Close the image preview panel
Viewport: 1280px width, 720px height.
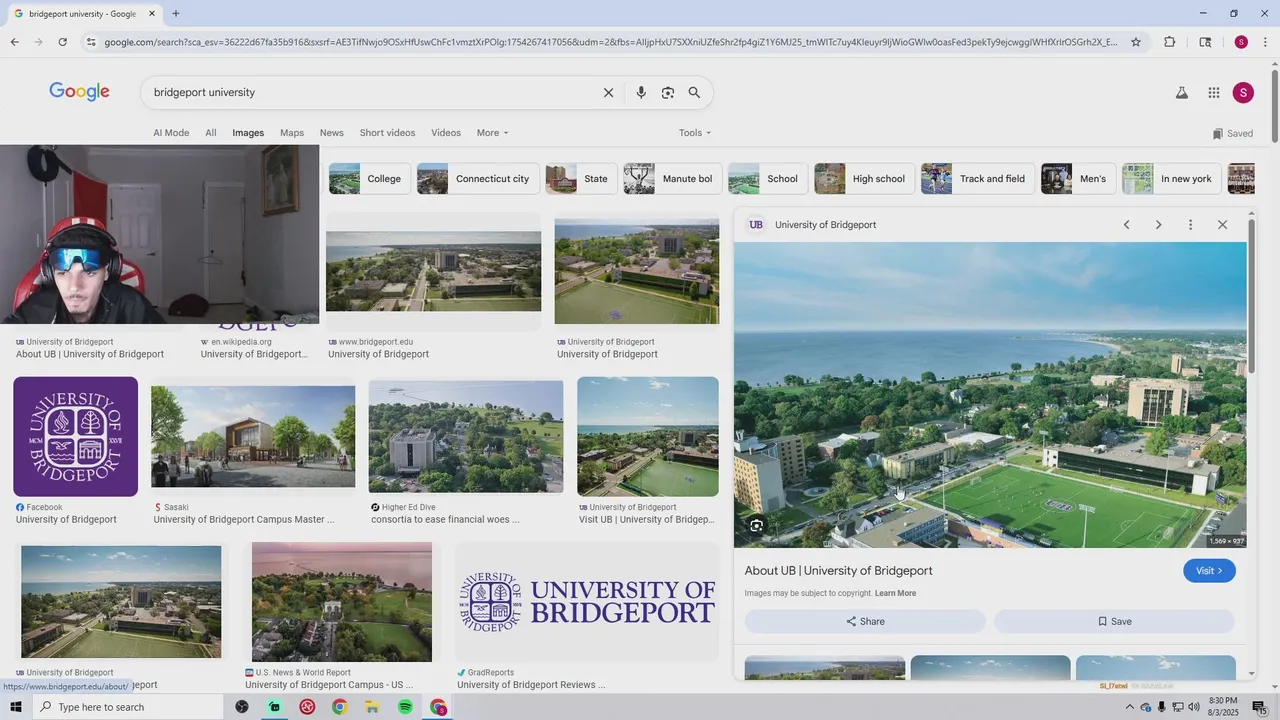tap(1222, 225)
